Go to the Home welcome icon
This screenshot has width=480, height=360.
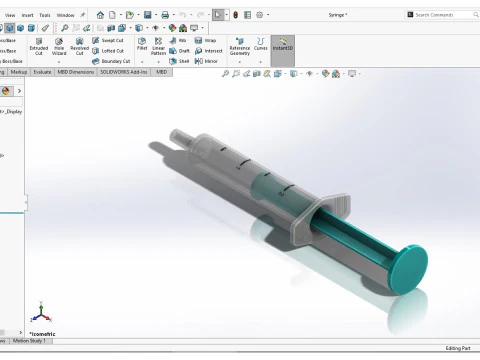point(100,15)
